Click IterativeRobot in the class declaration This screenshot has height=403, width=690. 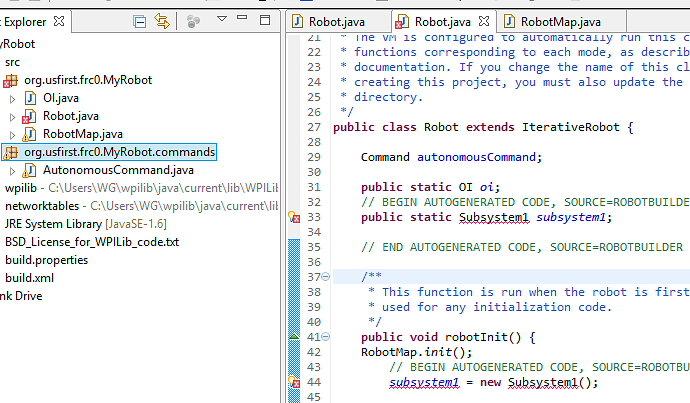coord(571,127)
